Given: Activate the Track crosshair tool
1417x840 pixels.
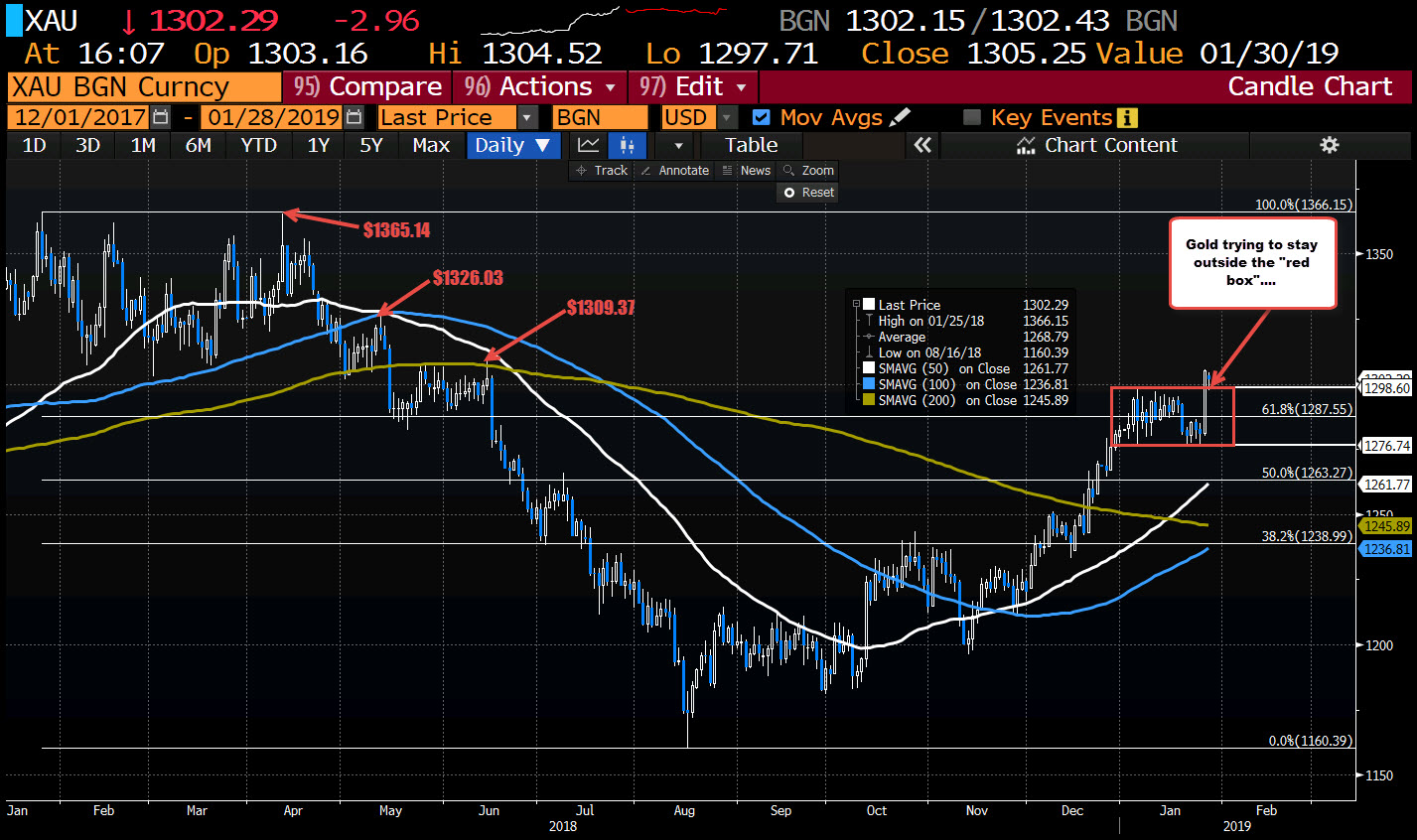Looking at the screenshot, I should tap(602, 171).
